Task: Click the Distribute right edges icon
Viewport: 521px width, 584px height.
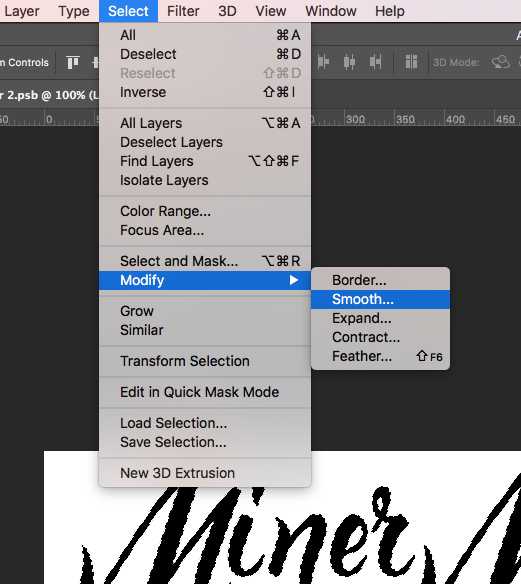Action: click(375, 62)
